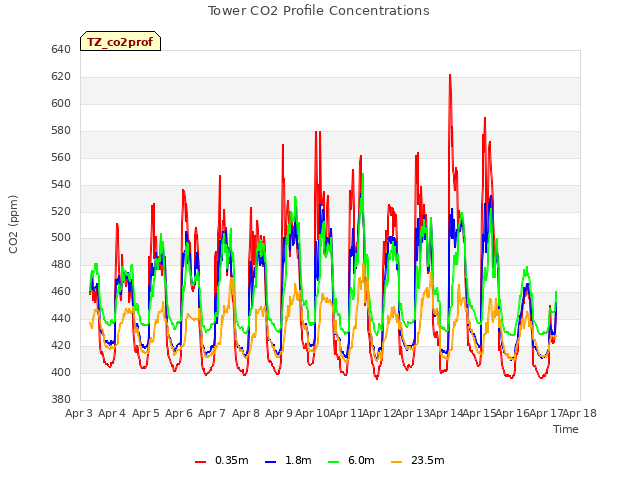The width and height of the screenshot is (640, 480).
Task: Click the 580 y-axis tick value
Action: (61, 131)
